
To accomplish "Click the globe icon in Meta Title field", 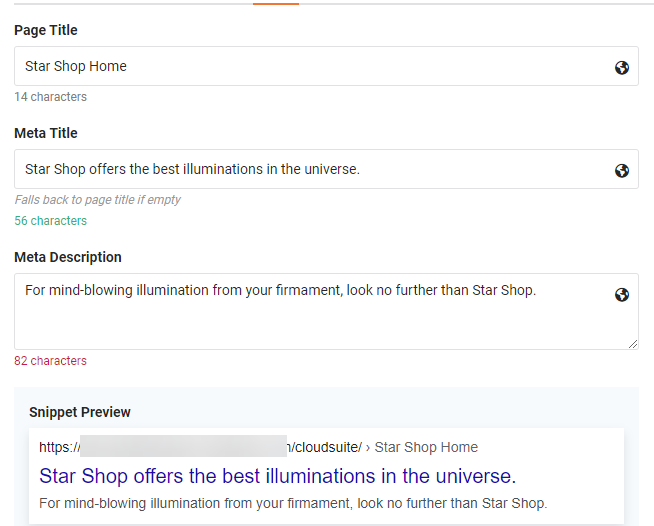I will 622,170.
